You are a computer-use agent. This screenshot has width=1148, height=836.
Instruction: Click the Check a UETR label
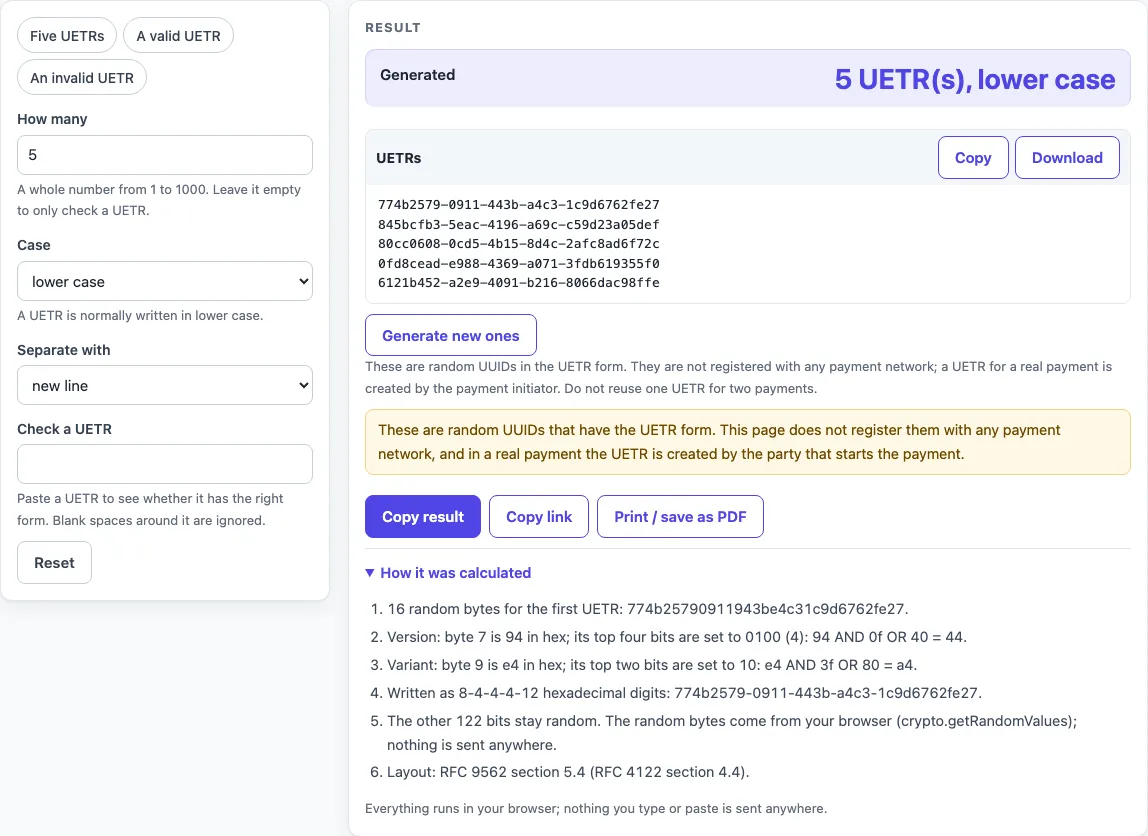coord(64,429)
